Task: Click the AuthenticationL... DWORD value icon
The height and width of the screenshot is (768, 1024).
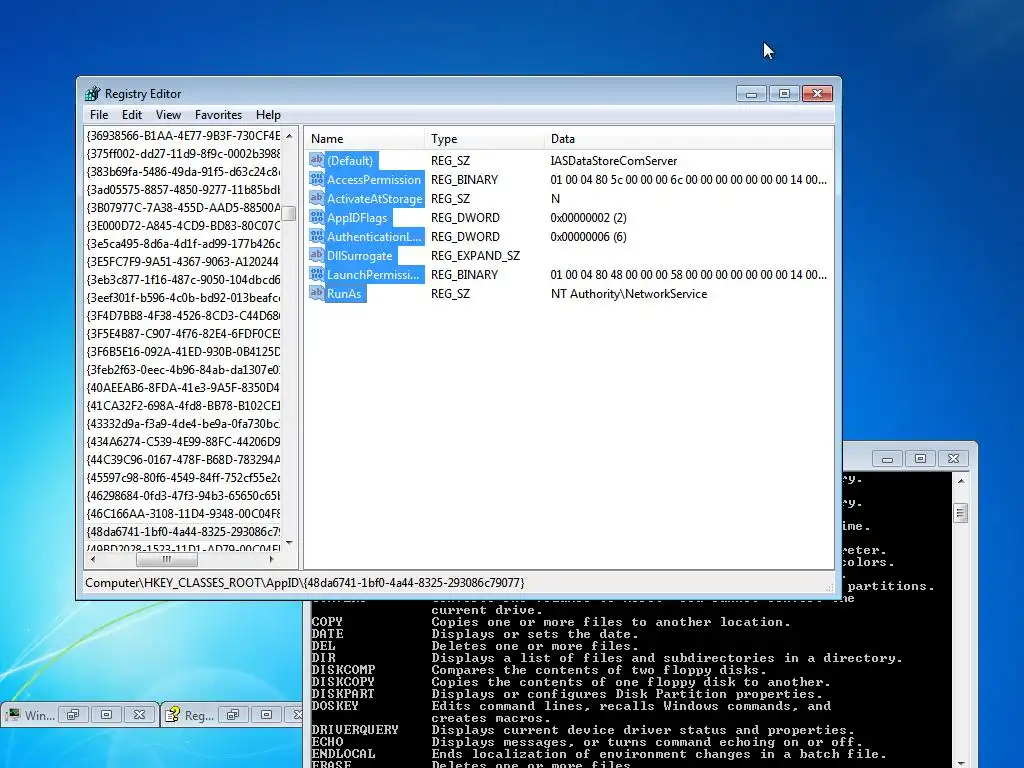Action: coord(317,236)
